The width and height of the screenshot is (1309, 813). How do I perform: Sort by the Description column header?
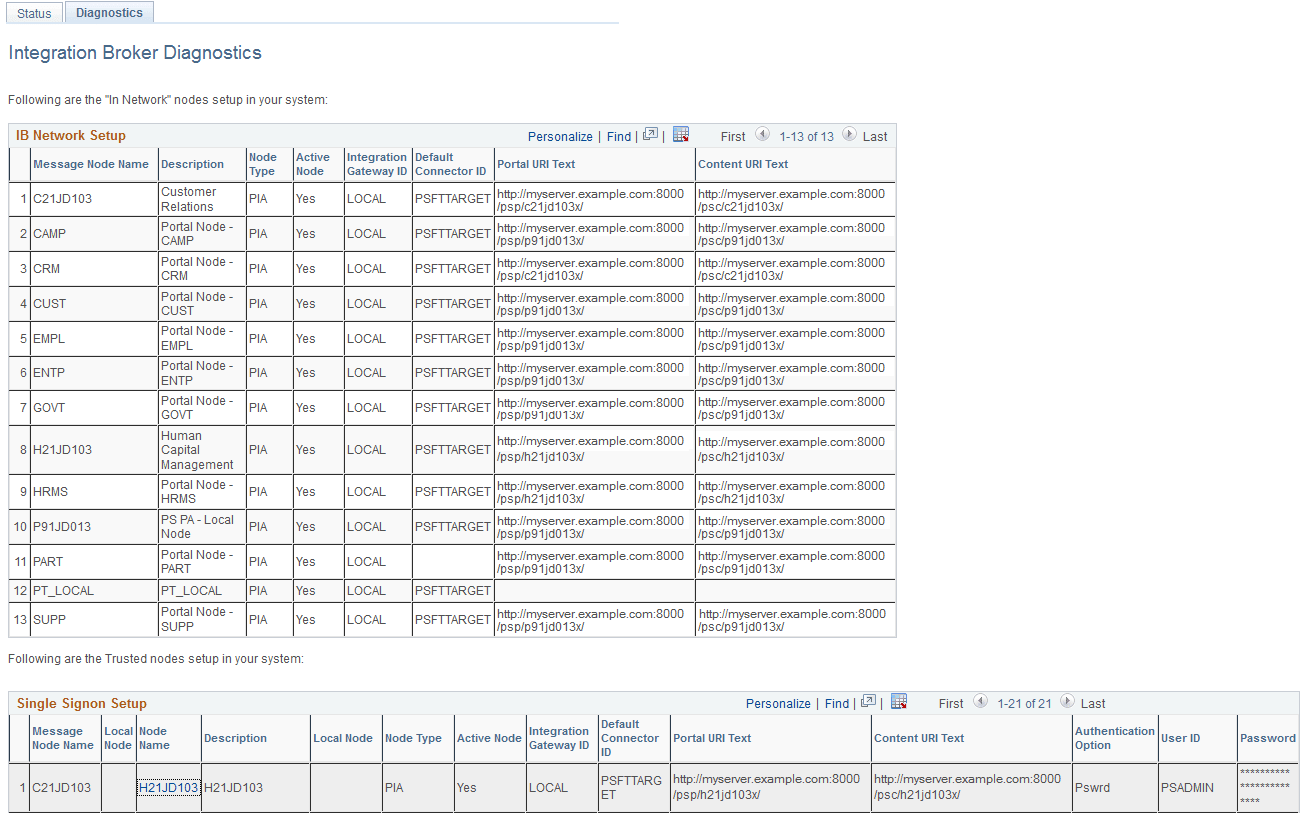click(190, 164)
